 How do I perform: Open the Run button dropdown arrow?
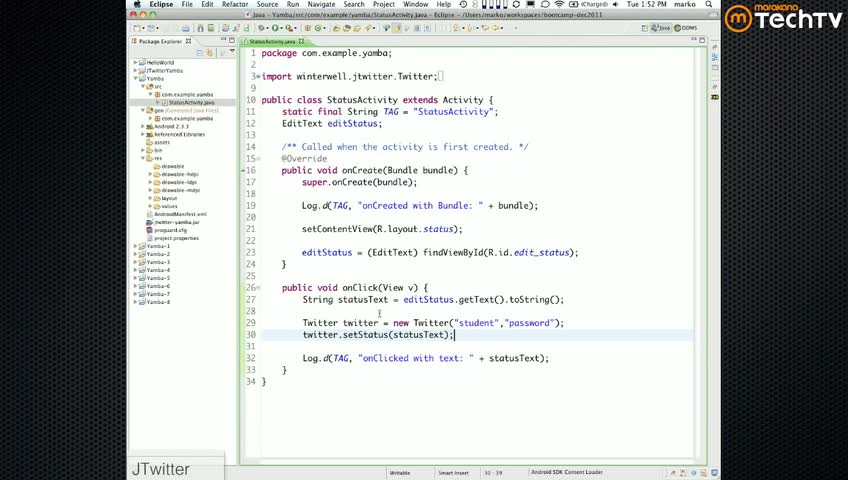click(x=281, y=28)
